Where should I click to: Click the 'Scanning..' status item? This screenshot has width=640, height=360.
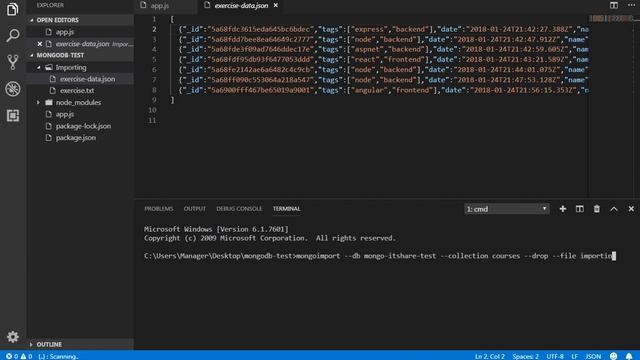[x=58, y=356]
